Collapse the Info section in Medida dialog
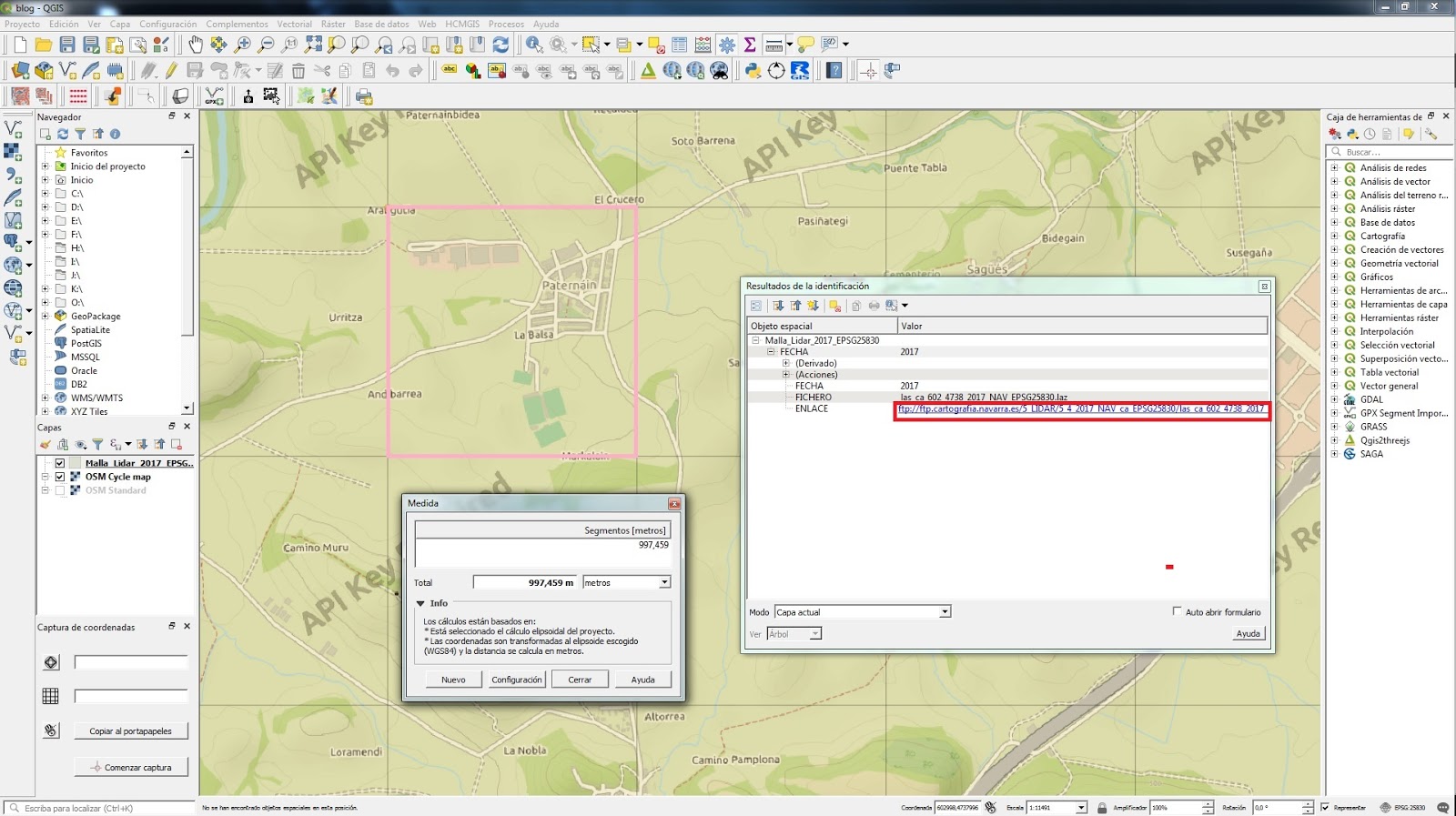Image resolution: width=1456 pixels, height=816 pixels. pyautogui.click(x=420, y=603)
